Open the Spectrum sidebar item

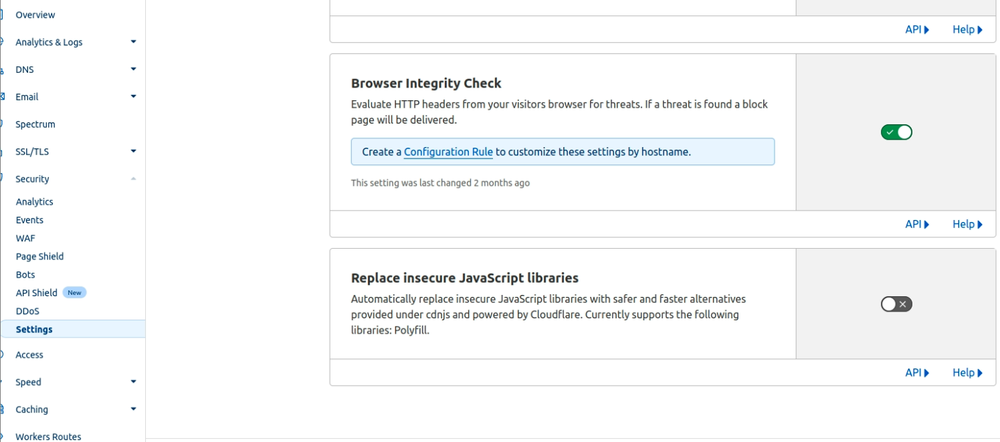click(35, 124)
